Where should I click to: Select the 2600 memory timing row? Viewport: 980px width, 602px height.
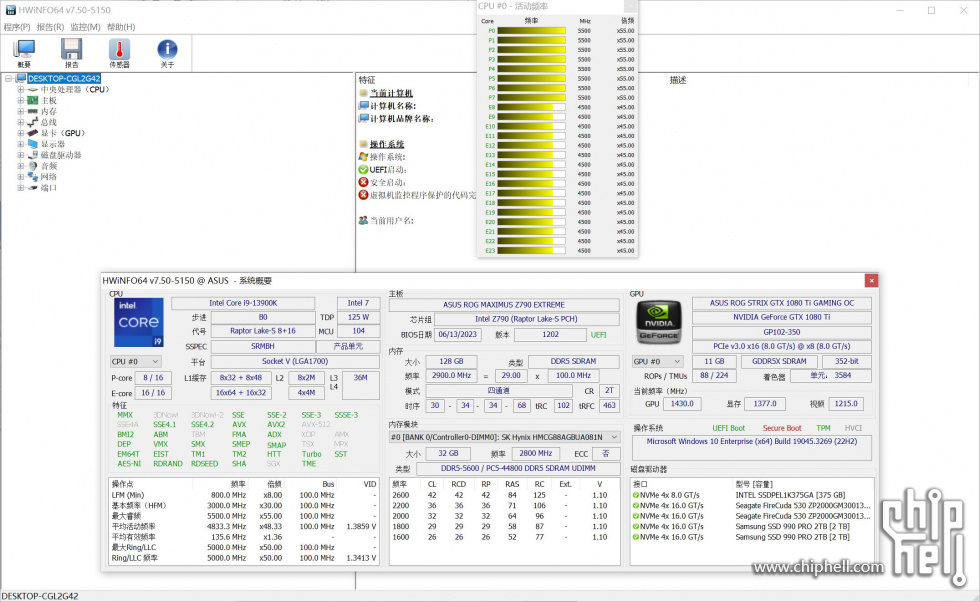pyautogui.click(x=504, y=495)
